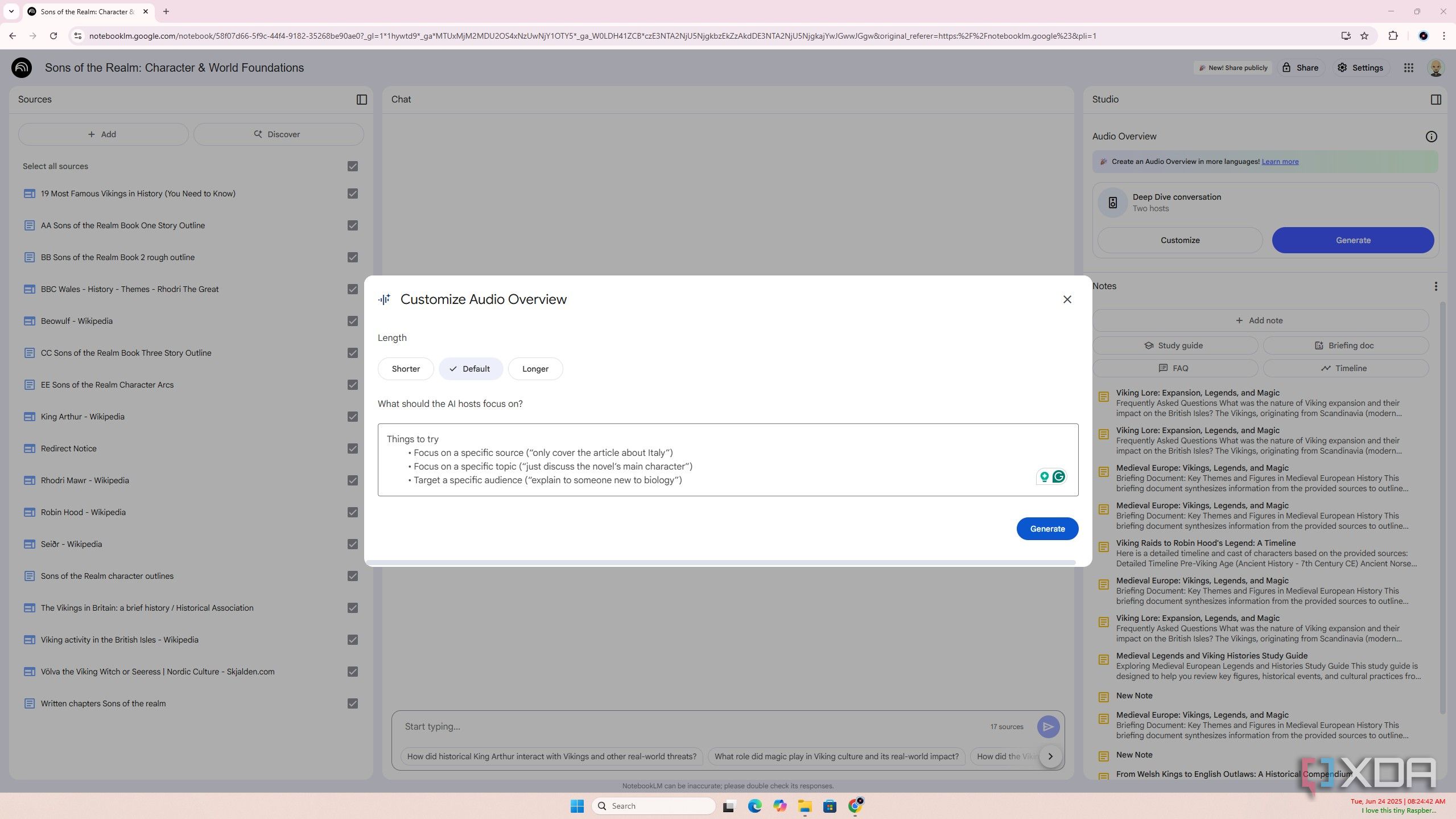Uncheck King Arthur - Wikipedia source checkbox
The image size is (1456, 819).
click(x=353, y=417)
